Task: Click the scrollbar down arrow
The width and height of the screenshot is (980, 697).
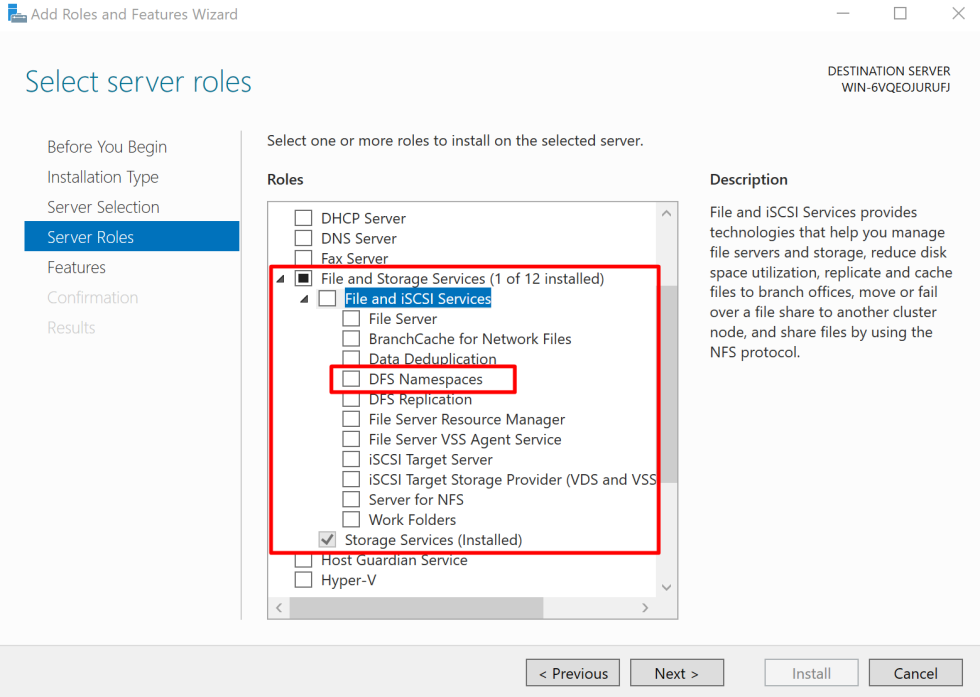Action: click(x=666, y=587)
